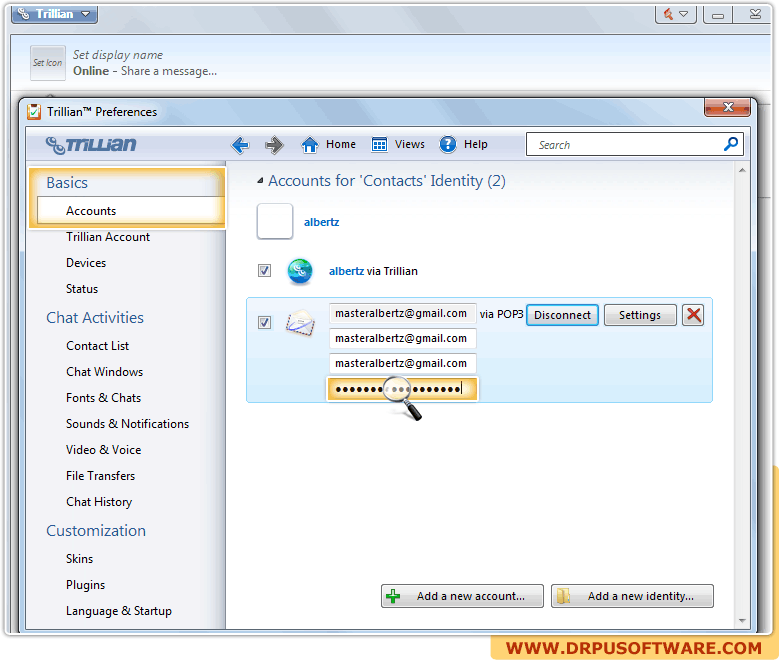
Task: Click the Trillian logo in preferences header
Action: point(91,145)
